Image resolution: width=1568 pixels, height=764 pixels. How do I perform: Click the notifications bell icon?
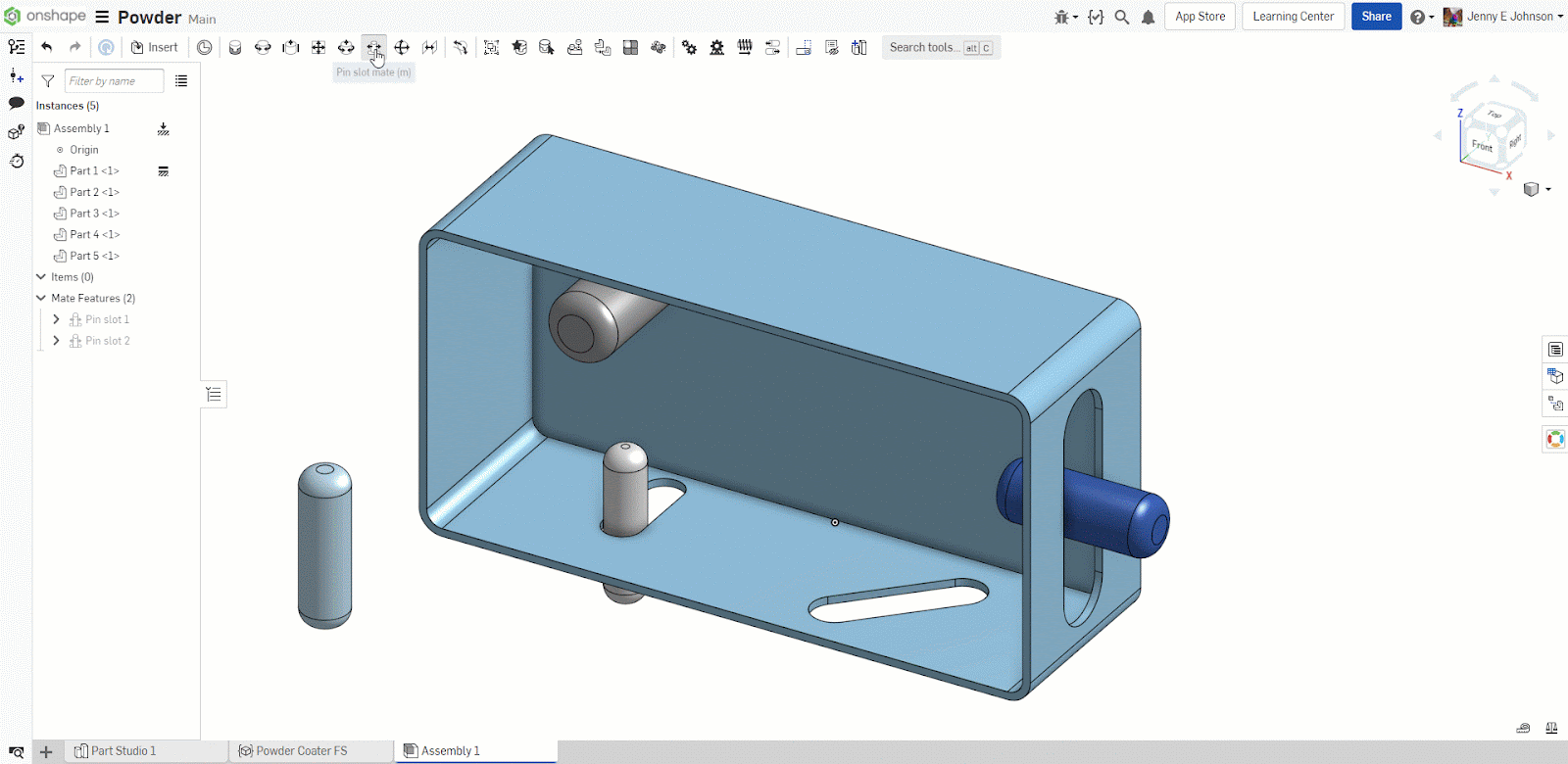(x=1148, y=17)
